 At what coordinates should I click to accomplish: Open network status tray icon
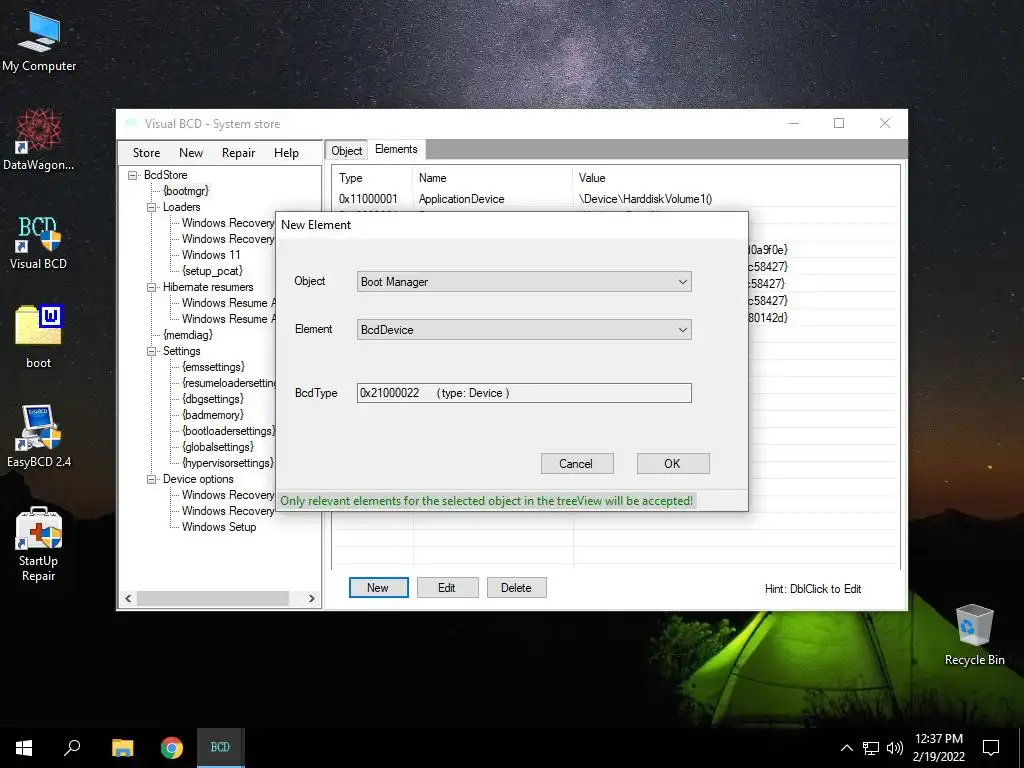(x=871, y=748)
